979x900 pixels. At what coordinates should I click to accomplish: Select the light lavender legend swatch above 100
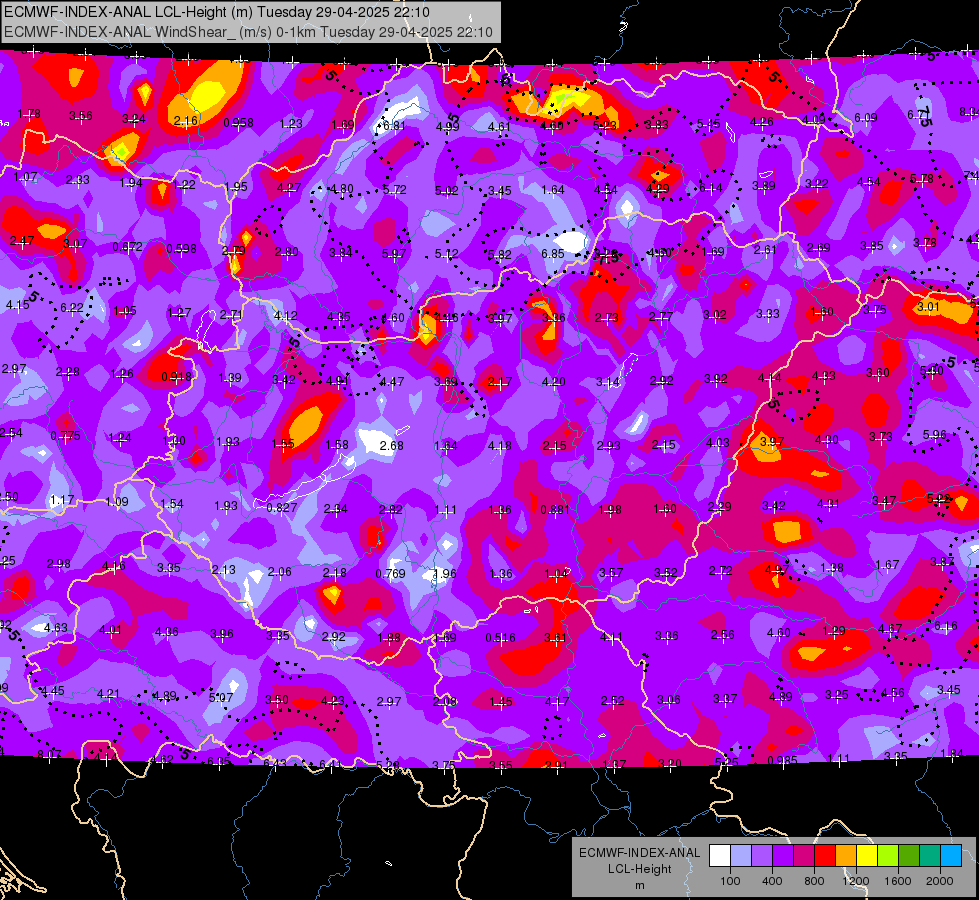(x=740, y=855)
